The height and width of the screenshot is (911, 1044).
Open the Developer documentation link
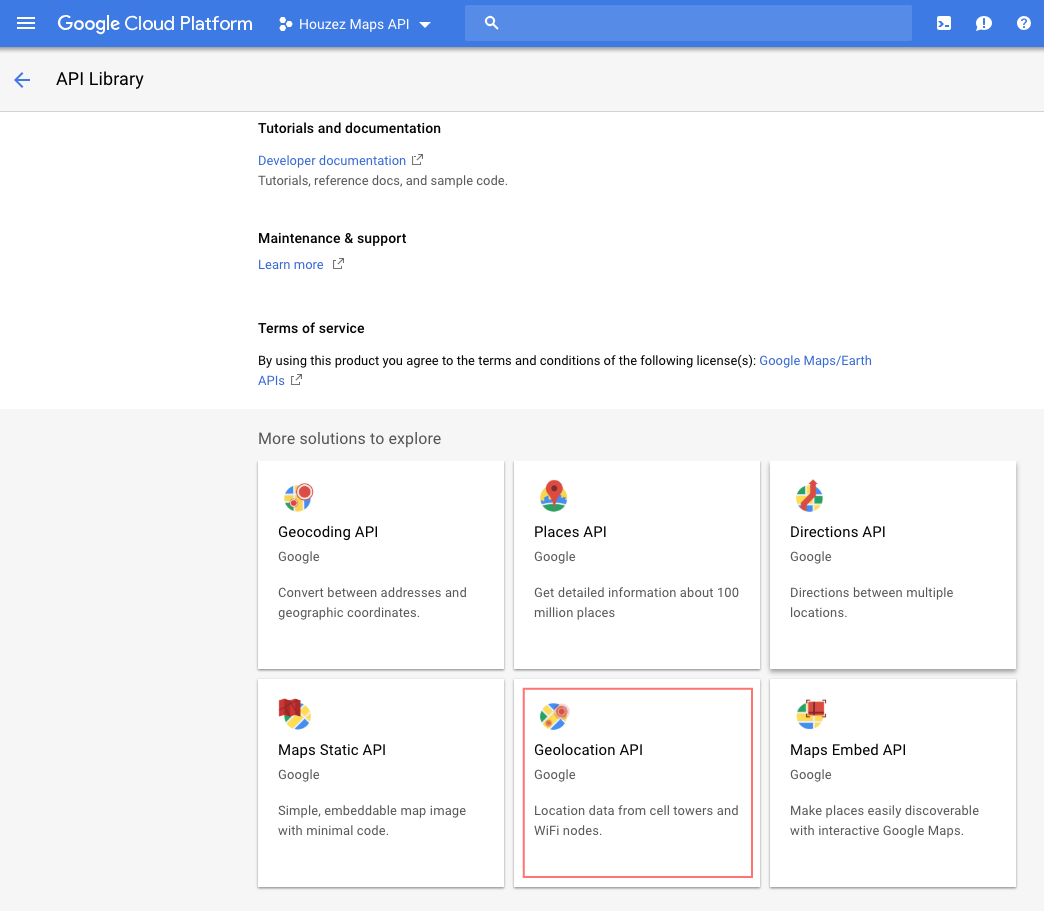click(x=331, y=160)
